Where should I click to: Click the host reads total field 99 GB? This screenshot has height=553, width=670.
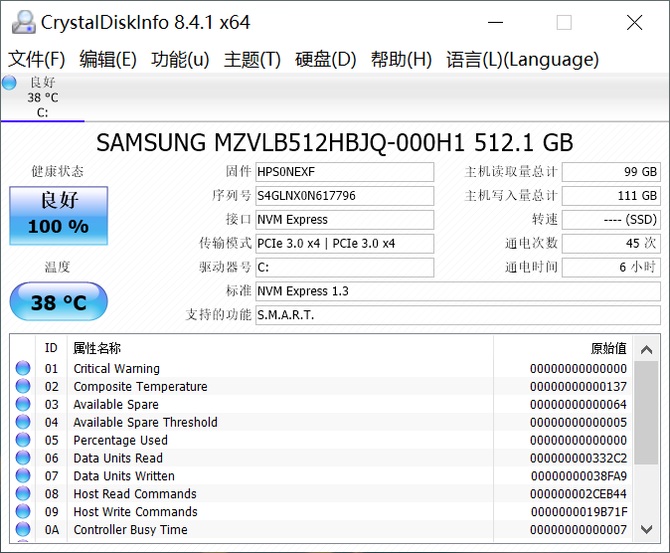(611, 172)
